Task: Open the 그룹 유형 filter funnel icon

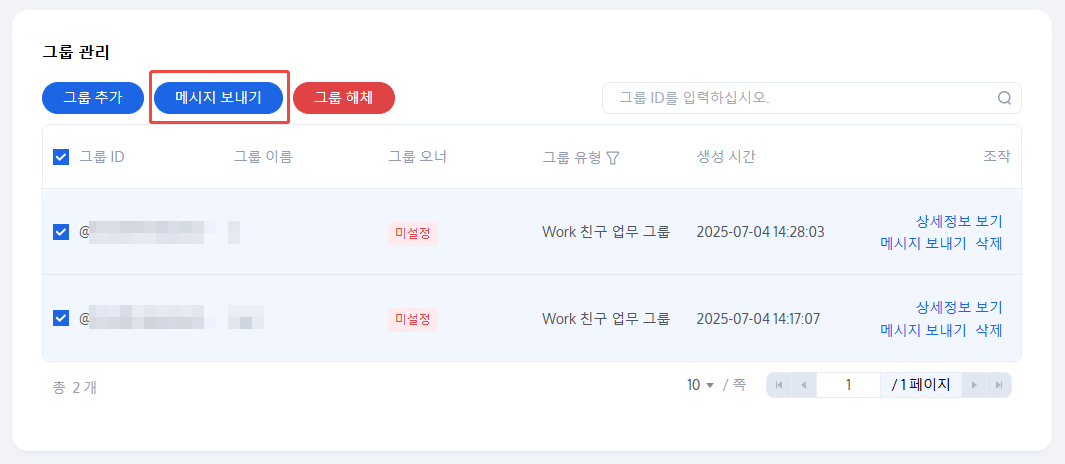Action: (x=613, y=158)
